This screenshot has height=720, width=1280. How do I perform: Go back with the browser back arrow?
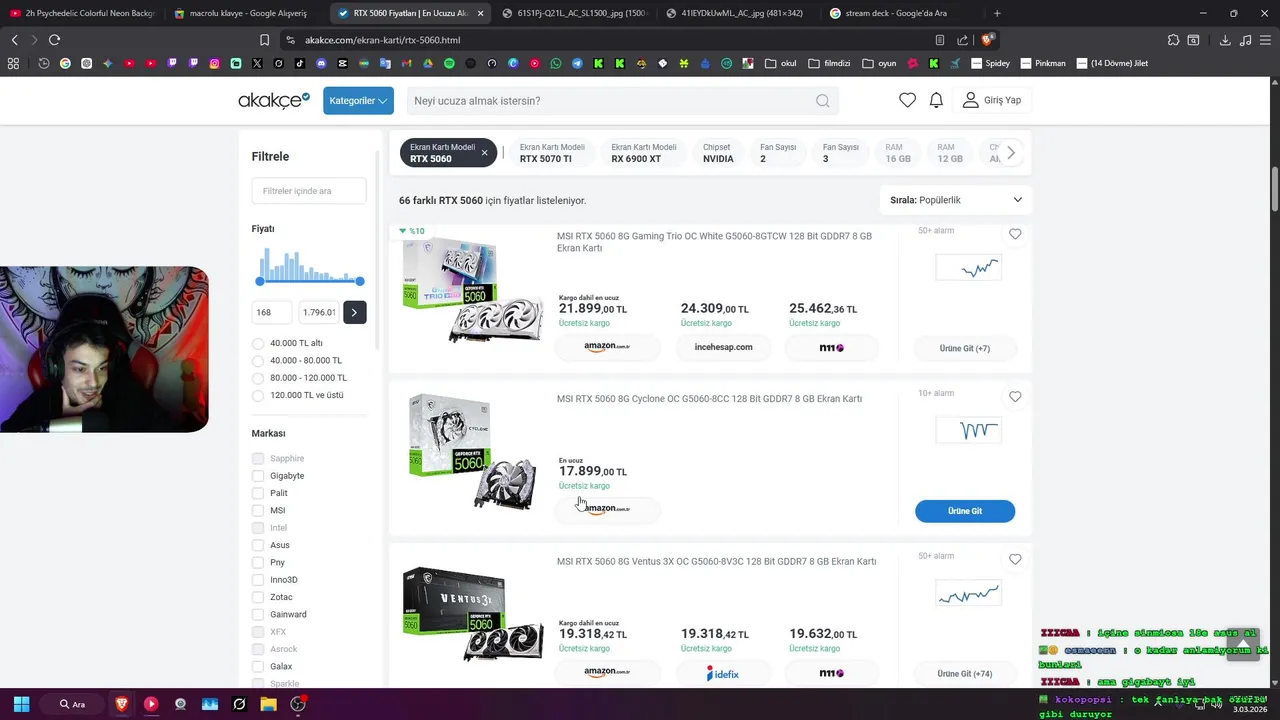tap(14, 40)
